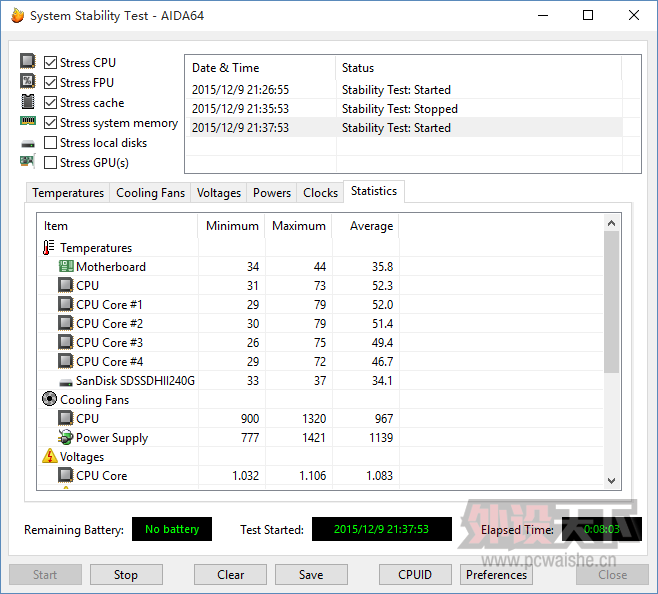Click the chip icon next to CPU Core #1
This screenshot has height=594, width=658.
coord(65,304)
